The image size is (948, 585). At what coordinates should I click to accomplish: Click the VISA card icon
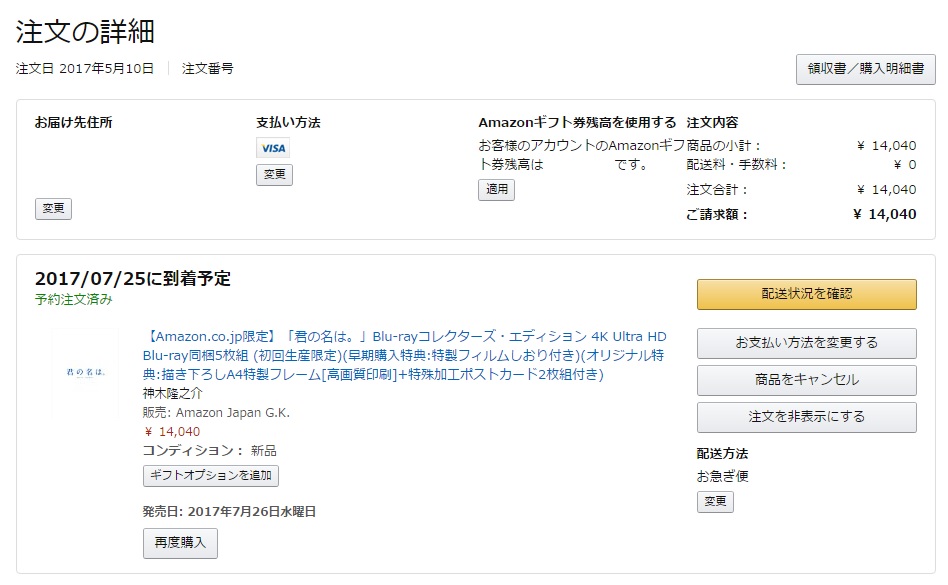pos(273,148)
